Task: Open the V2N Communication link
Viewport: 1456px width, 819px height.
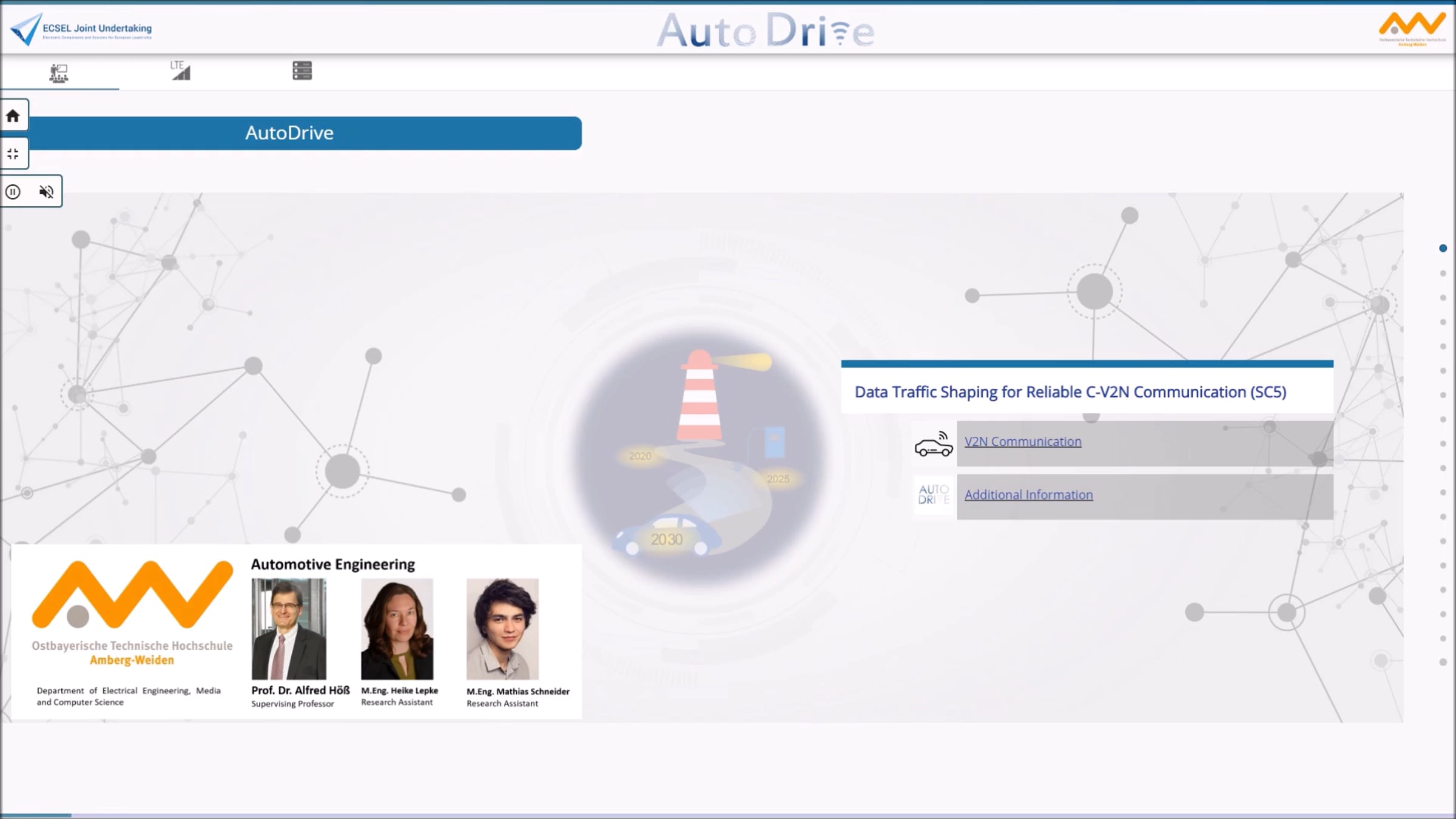Action: click(1022, 442)
